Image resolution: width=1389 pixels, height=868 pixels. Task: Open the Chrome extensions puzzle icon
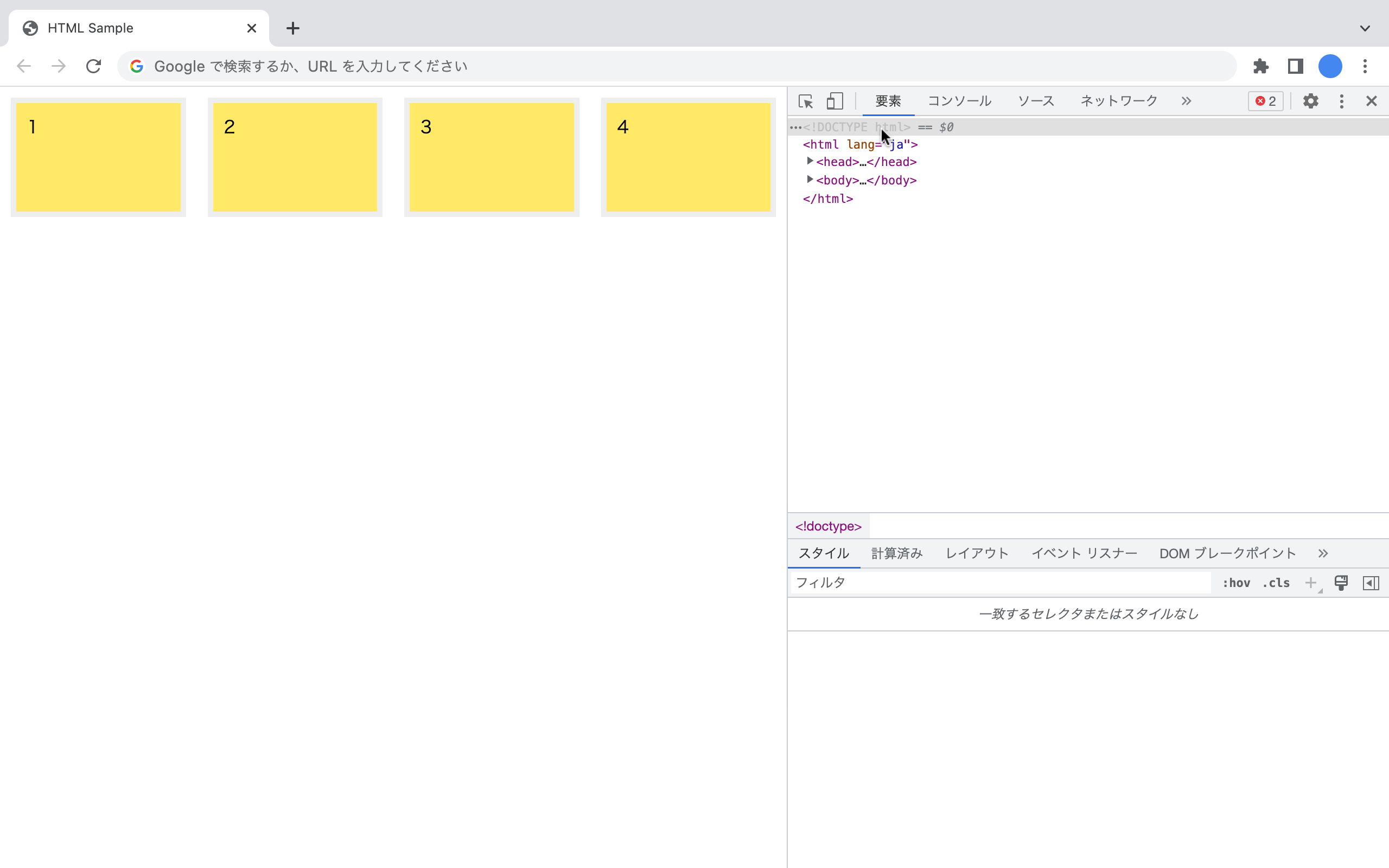(1260, 66)
